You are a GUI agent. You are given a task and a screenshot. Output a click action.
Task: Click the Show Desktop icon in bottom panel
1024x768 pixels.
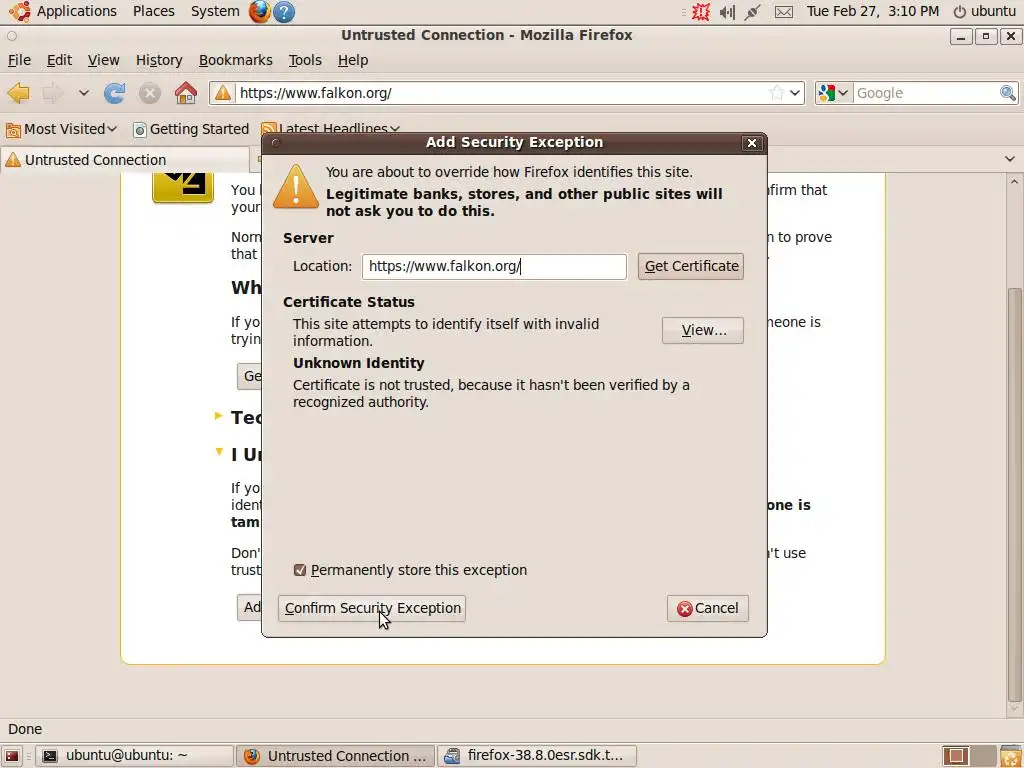[12, 756]
